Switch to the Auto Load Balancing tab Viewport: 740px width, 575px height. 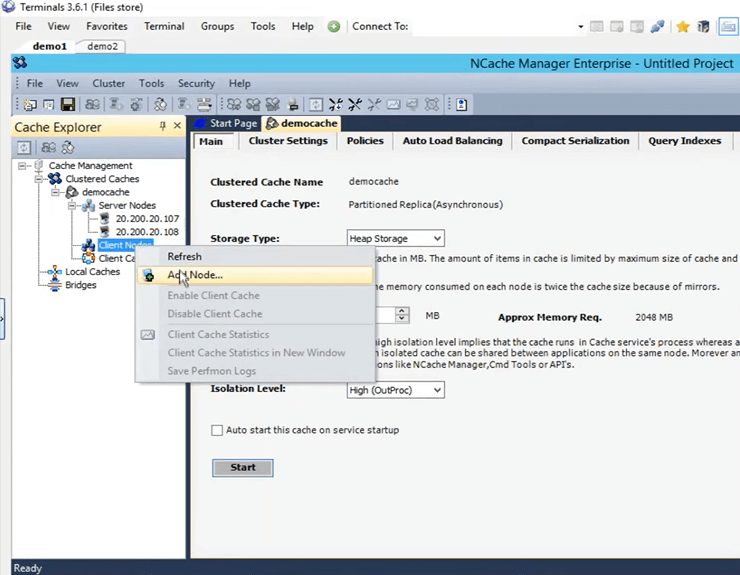pos(453,141)
